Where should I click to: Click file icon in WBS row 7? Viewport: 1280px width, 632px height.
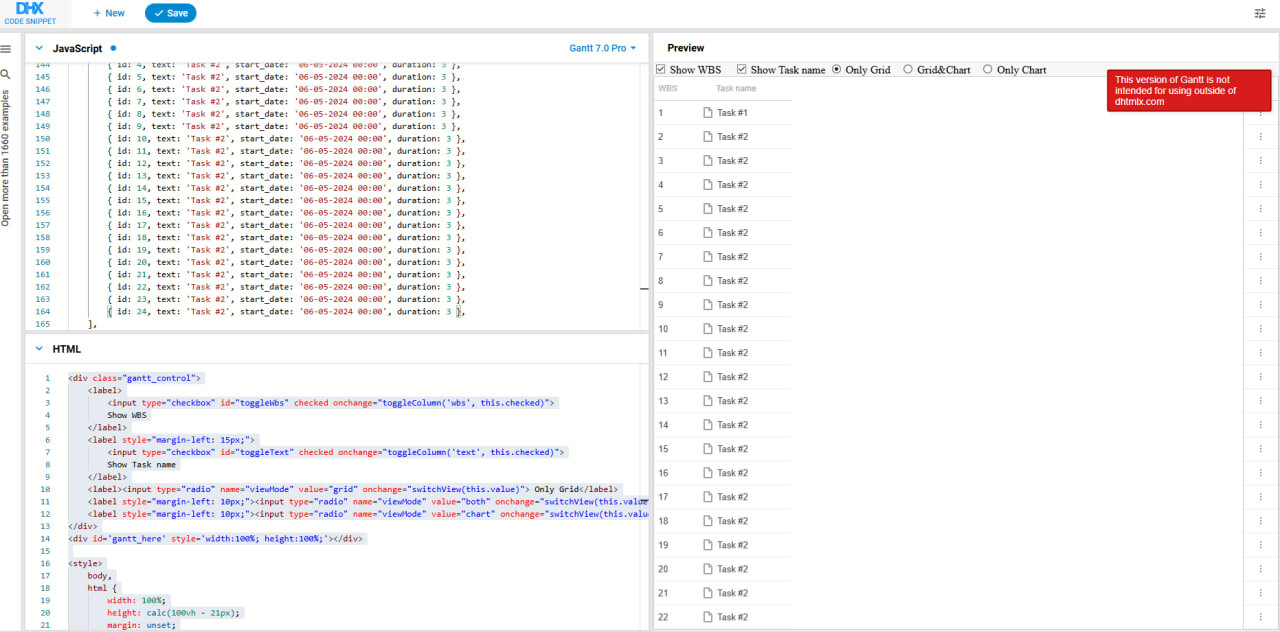click(708, 257)
